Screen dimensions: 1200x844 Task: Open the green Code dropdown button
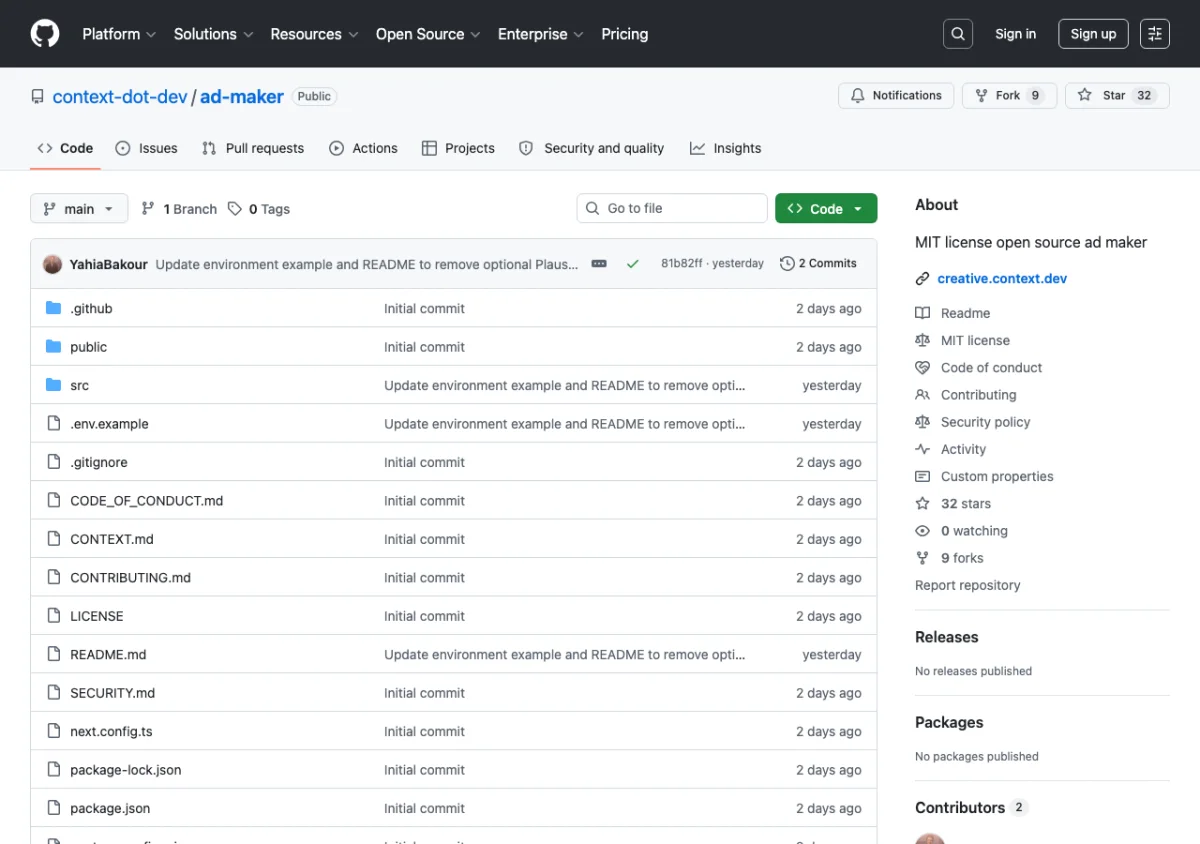826,208
